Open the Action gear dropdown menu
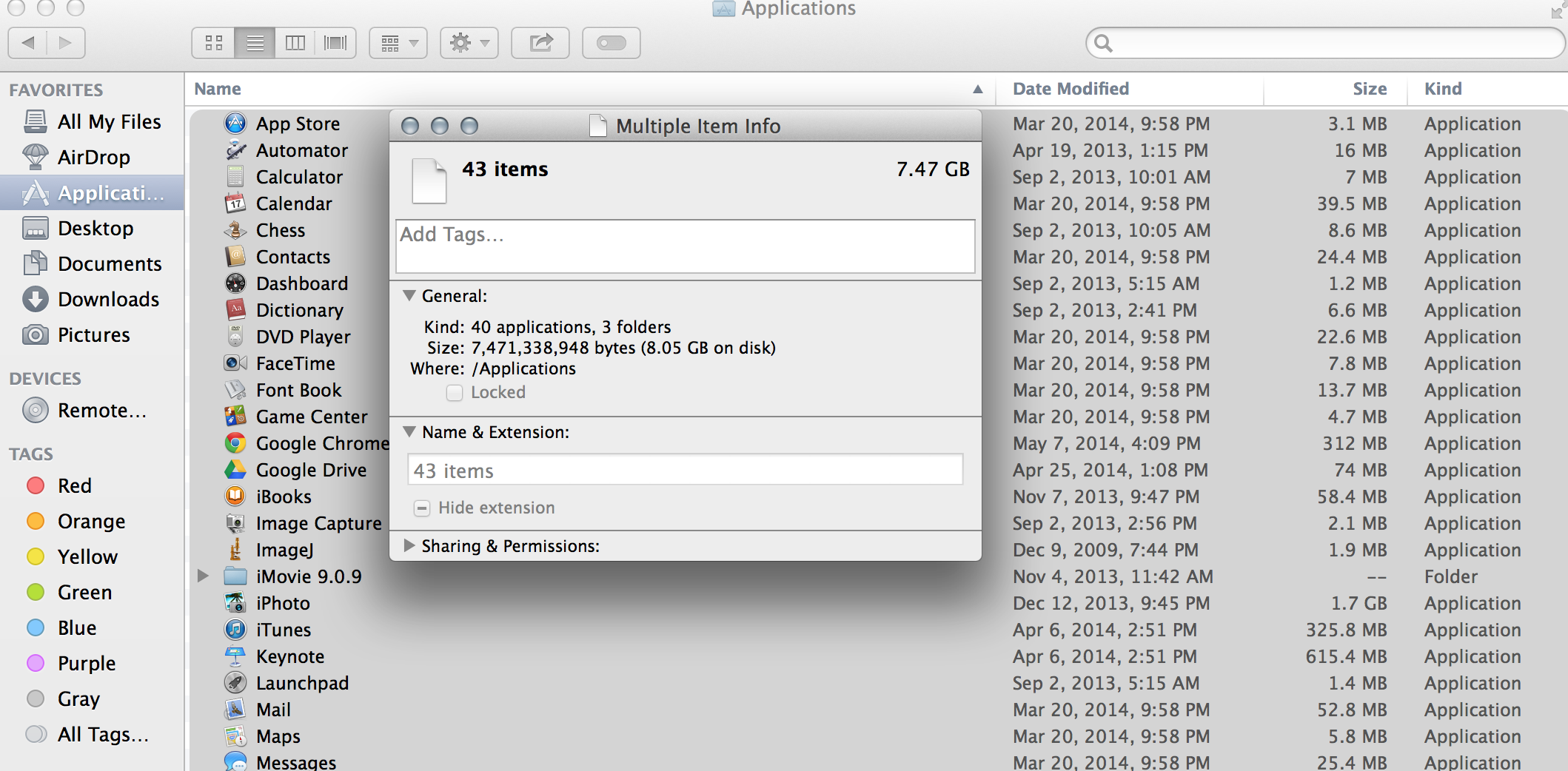Viewport: 1568px width, 771px height. click(469, 43)
